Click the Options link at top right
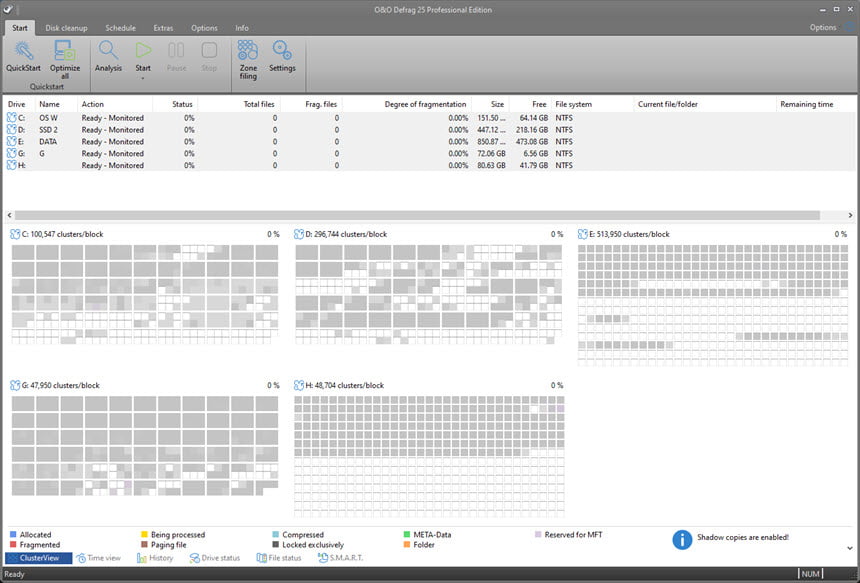The width and height of the screenshot is (860, 583). coord(823,27)
